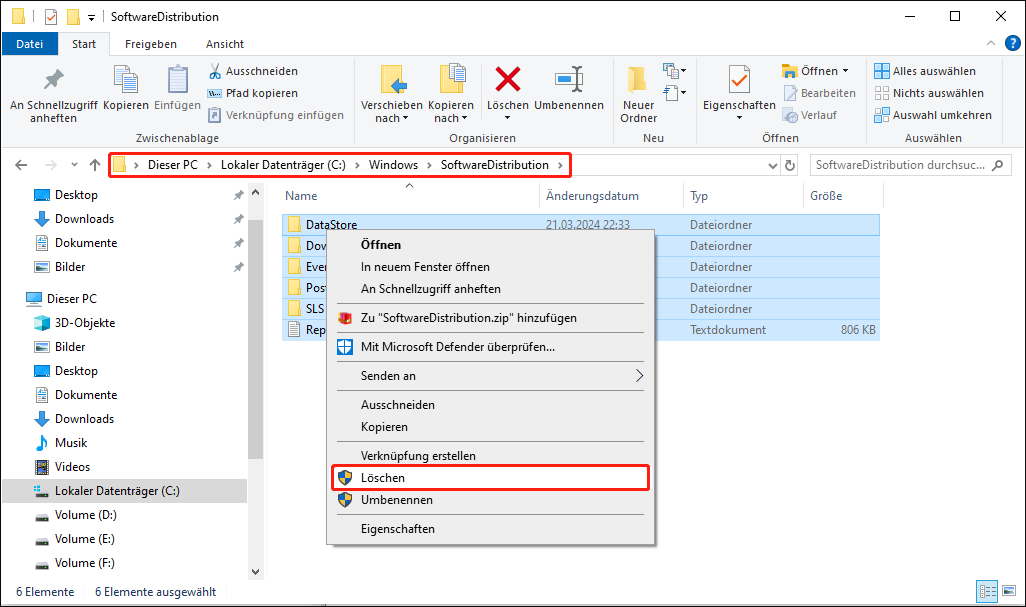Open the Neues Element dropdown icon
1026x607 pixels.
point(675,71)
